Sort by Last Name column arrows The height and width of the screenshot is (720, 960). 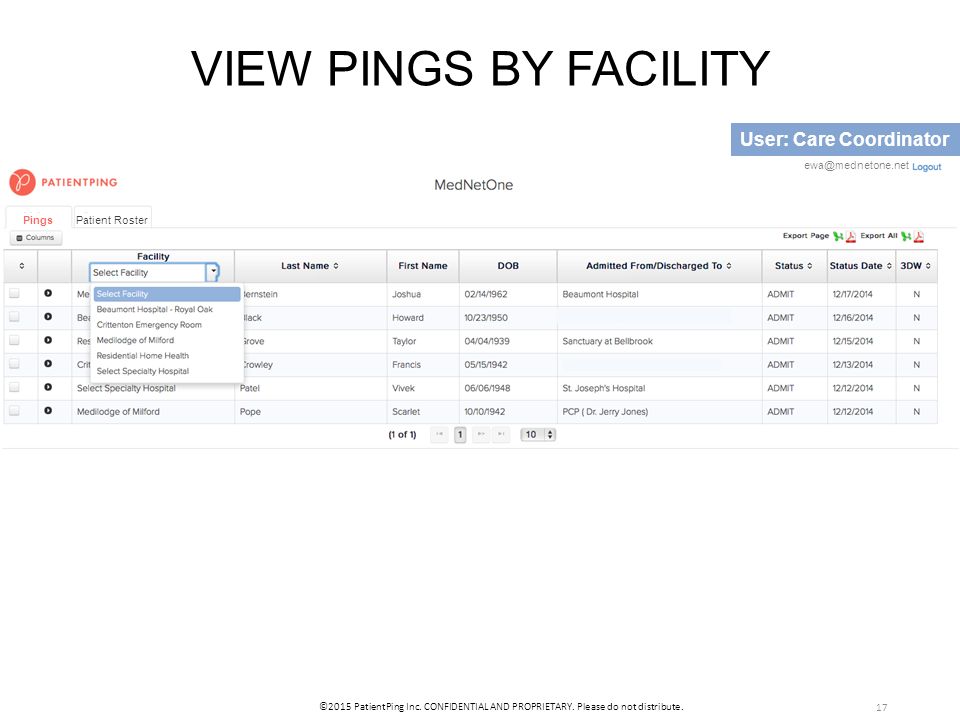pyautogui.click(x=336, y=266)
